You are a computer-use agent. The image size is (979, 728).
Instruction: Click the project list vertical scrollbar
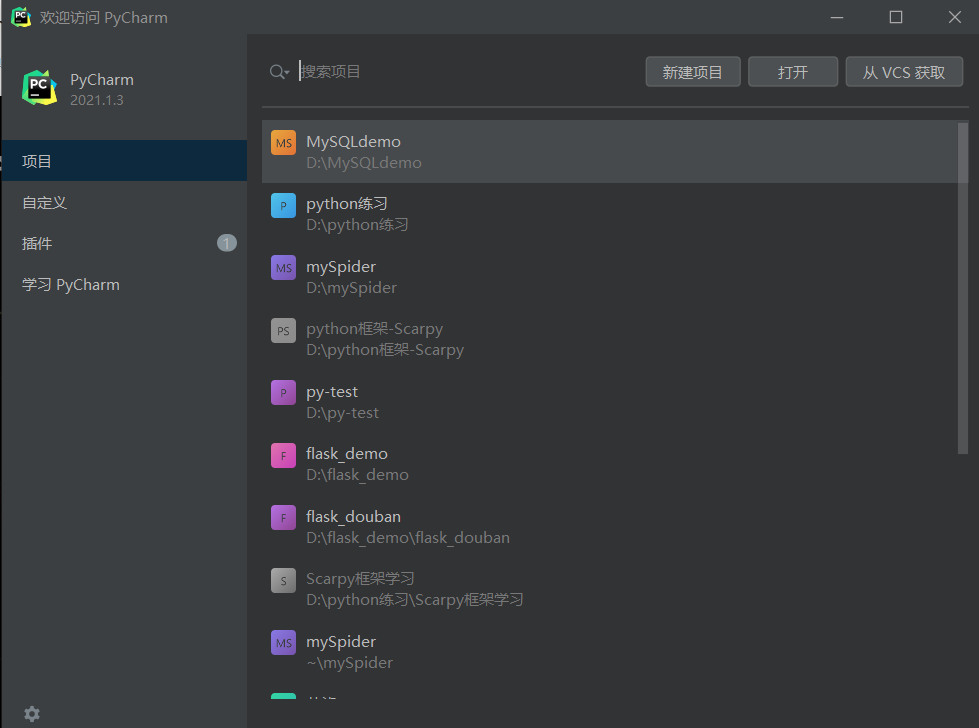pyautogui.click(x=963, y=288)
